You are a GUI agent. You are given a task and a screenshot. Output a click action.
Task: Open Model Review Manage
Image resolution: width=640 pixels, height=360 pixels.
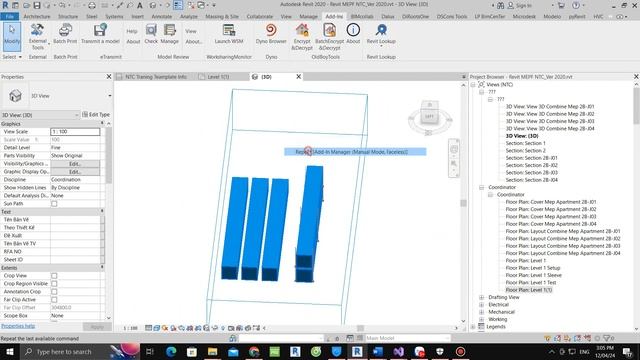click(169, 34)
